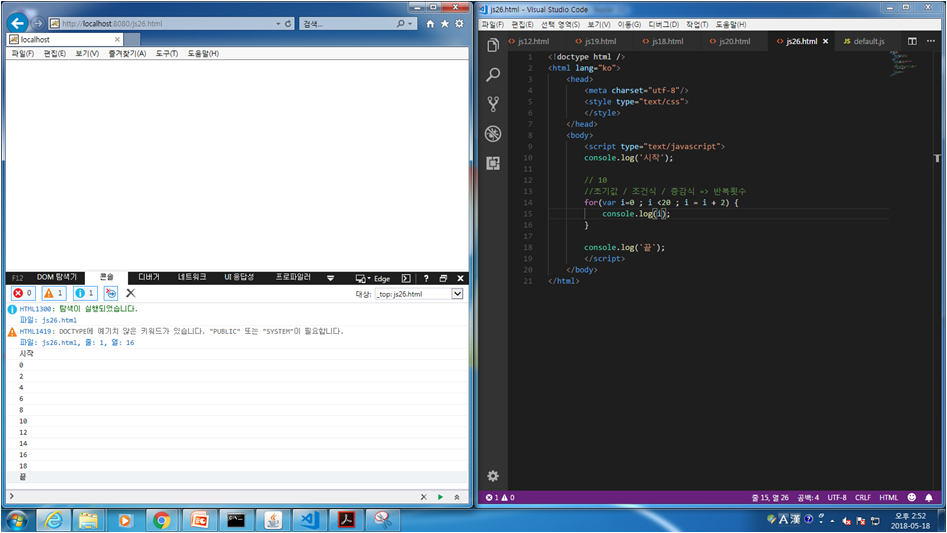Open browser 도구(T) menu
The width and height of the screenshot is (947, 533).
(167, 53)
